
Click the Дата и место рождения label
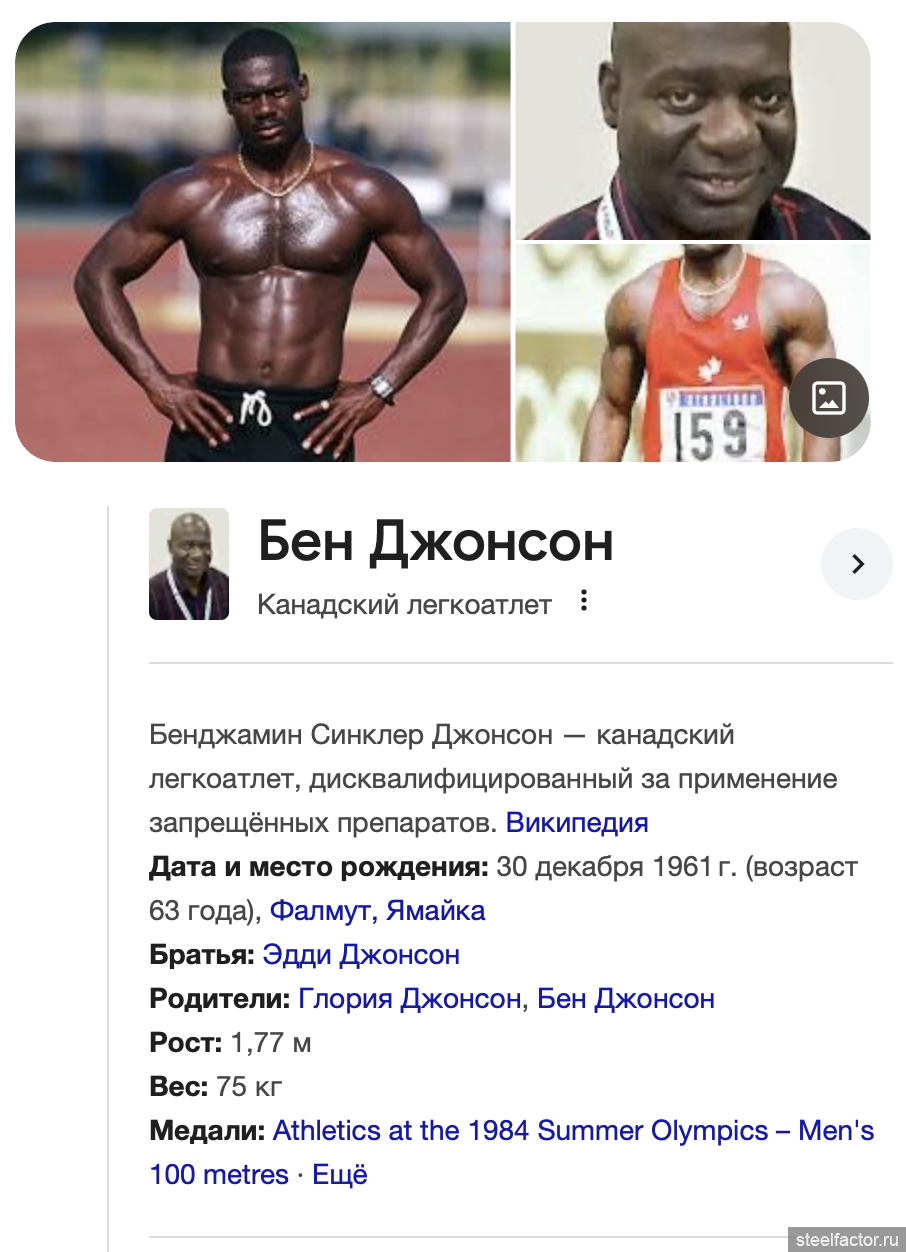point(319,867)
